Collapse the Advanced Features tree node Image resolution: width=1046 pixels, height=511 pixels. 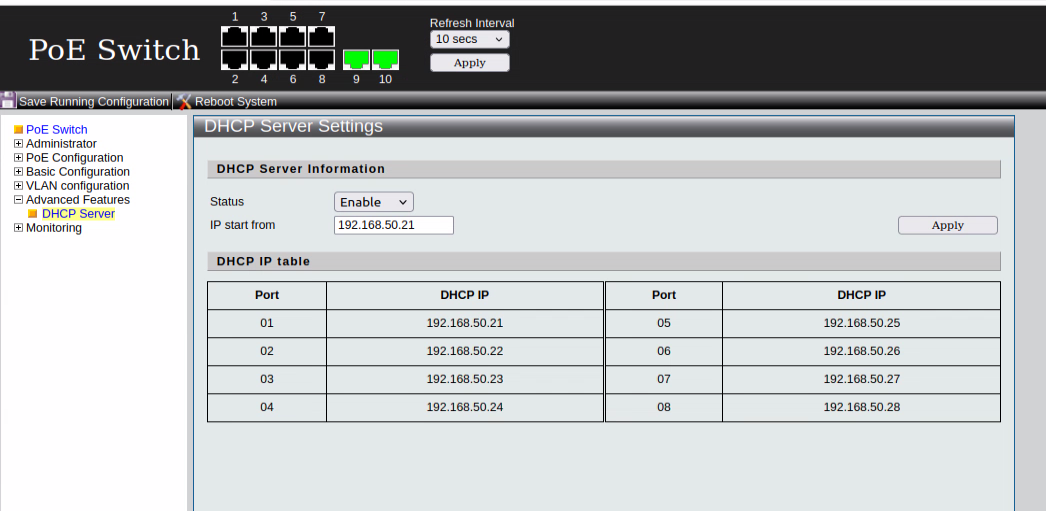18,200
